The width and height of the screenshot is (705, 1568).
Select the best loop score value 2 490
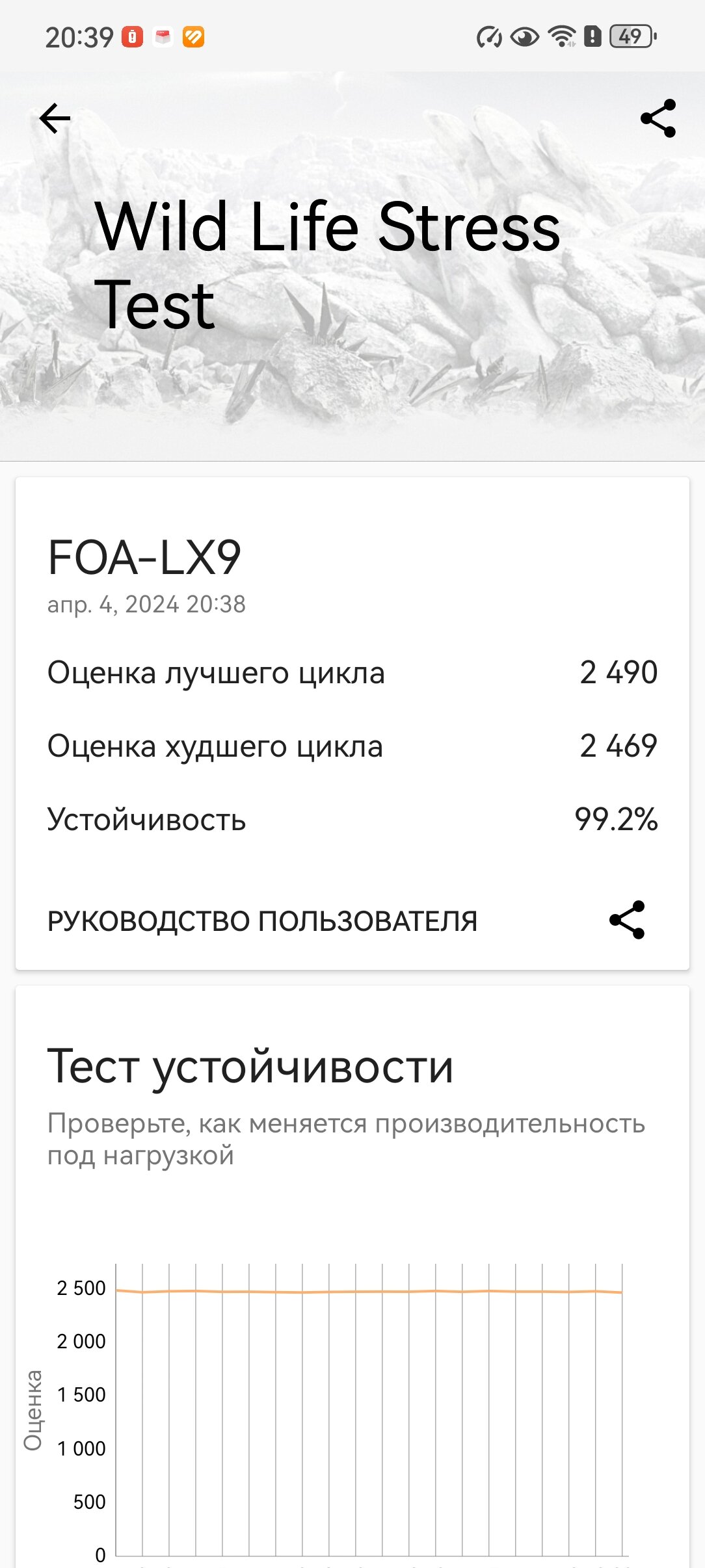(x=619, y=672)
